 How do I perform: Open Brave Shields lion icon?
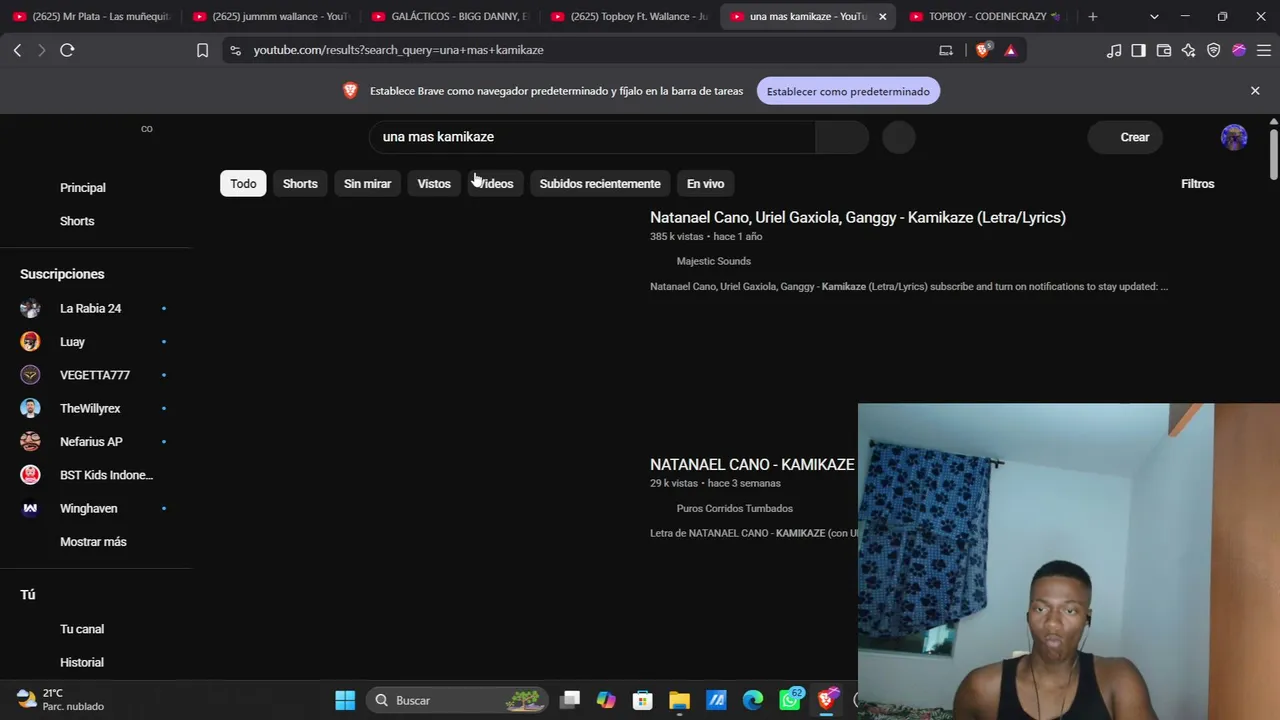(x=983, y=50)
